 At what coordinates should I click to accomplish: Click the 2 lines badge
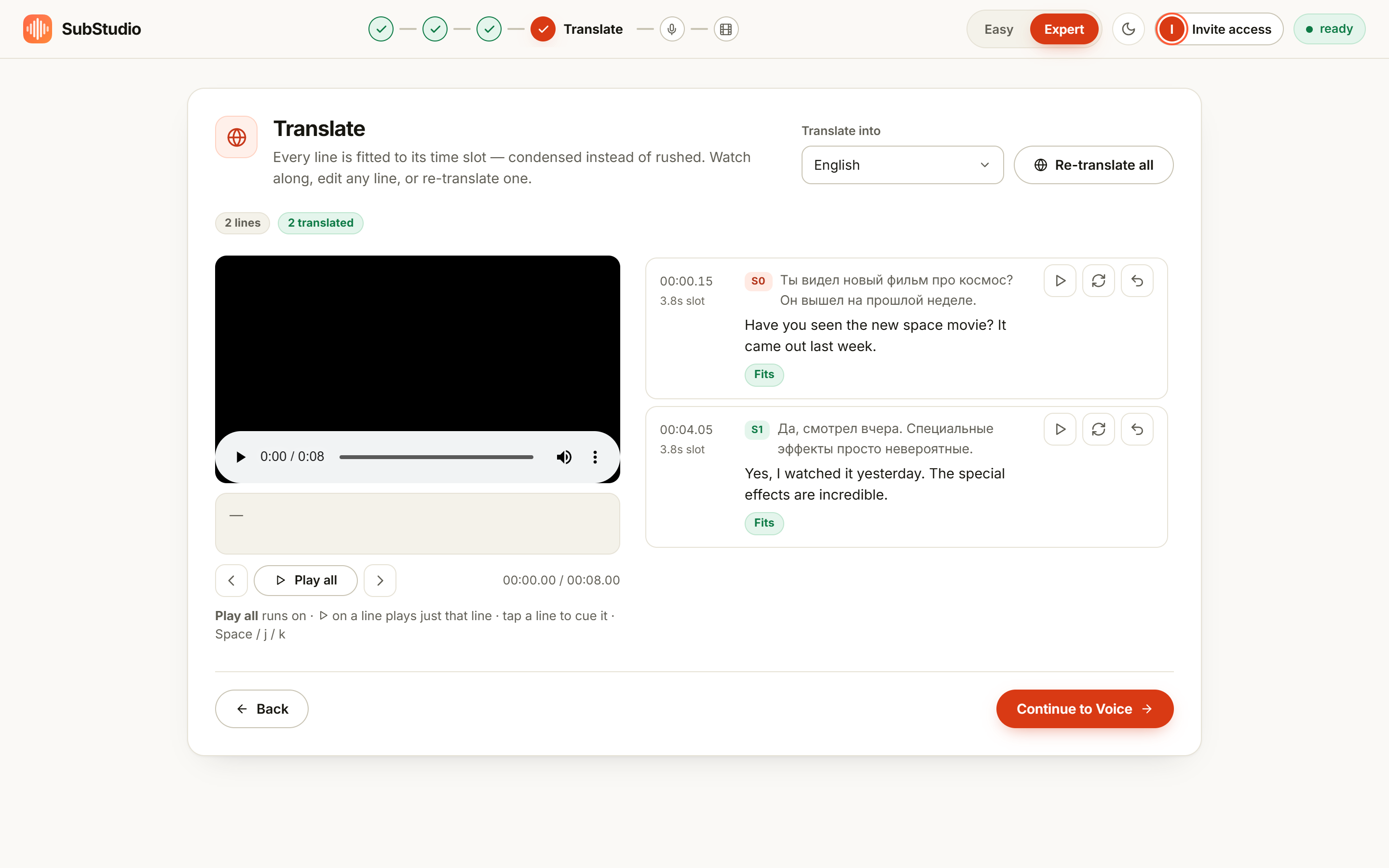click(x=242, y=223)
